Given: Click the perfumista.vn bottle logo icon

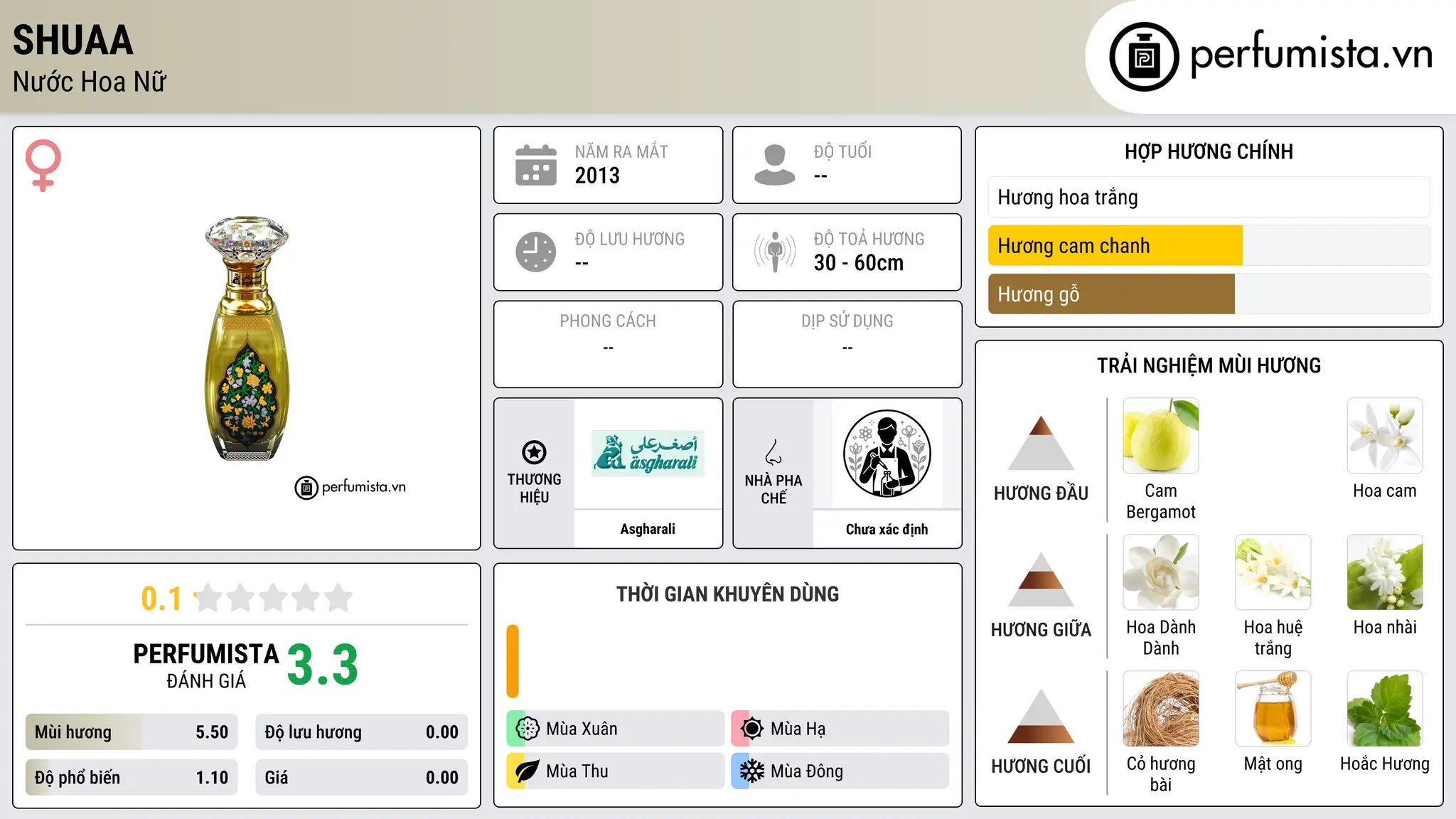Looking at the screenshot, I should point(1144,57).
